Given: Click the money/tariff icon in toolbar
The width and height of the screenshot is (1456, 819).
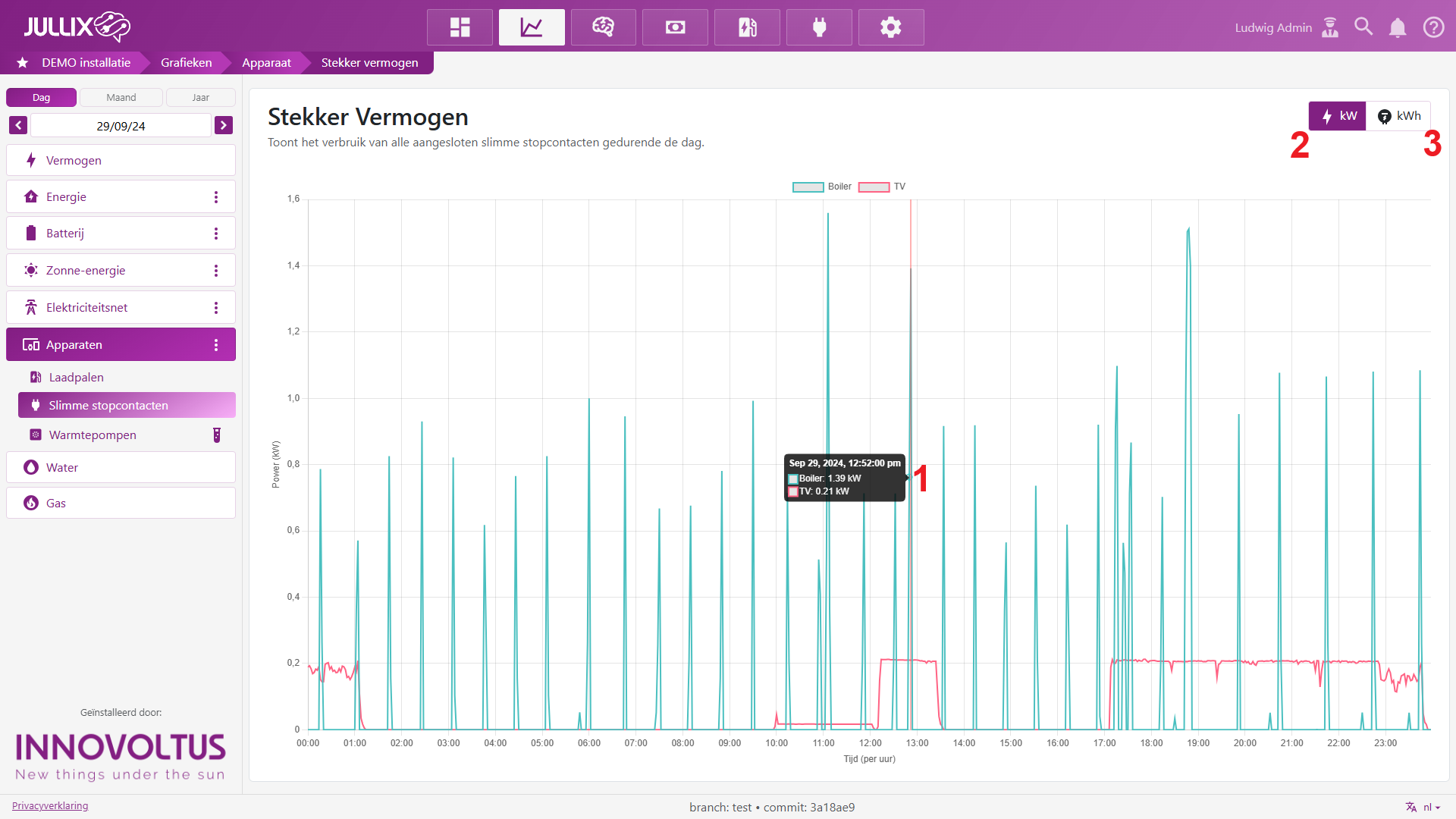Looking at the screenshot, I should 675,27.
